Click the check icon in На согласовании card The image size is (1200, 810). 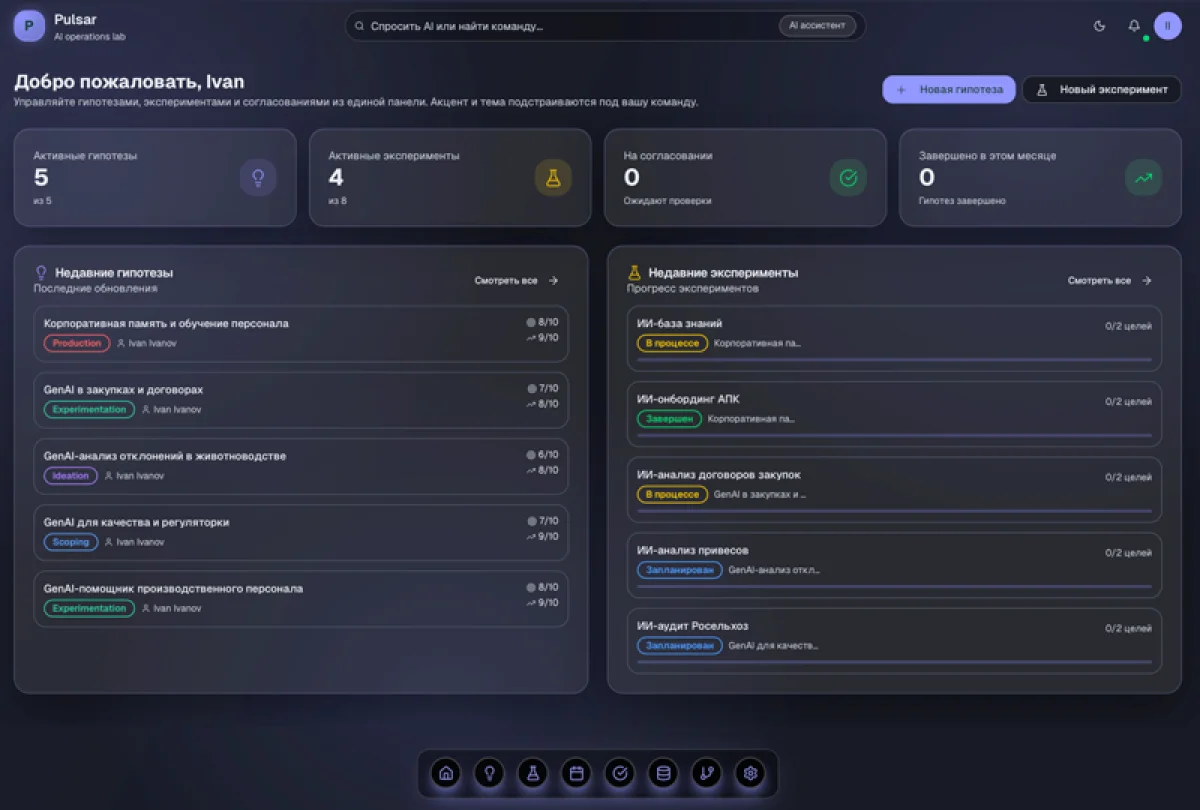click(x=848, y=178)
